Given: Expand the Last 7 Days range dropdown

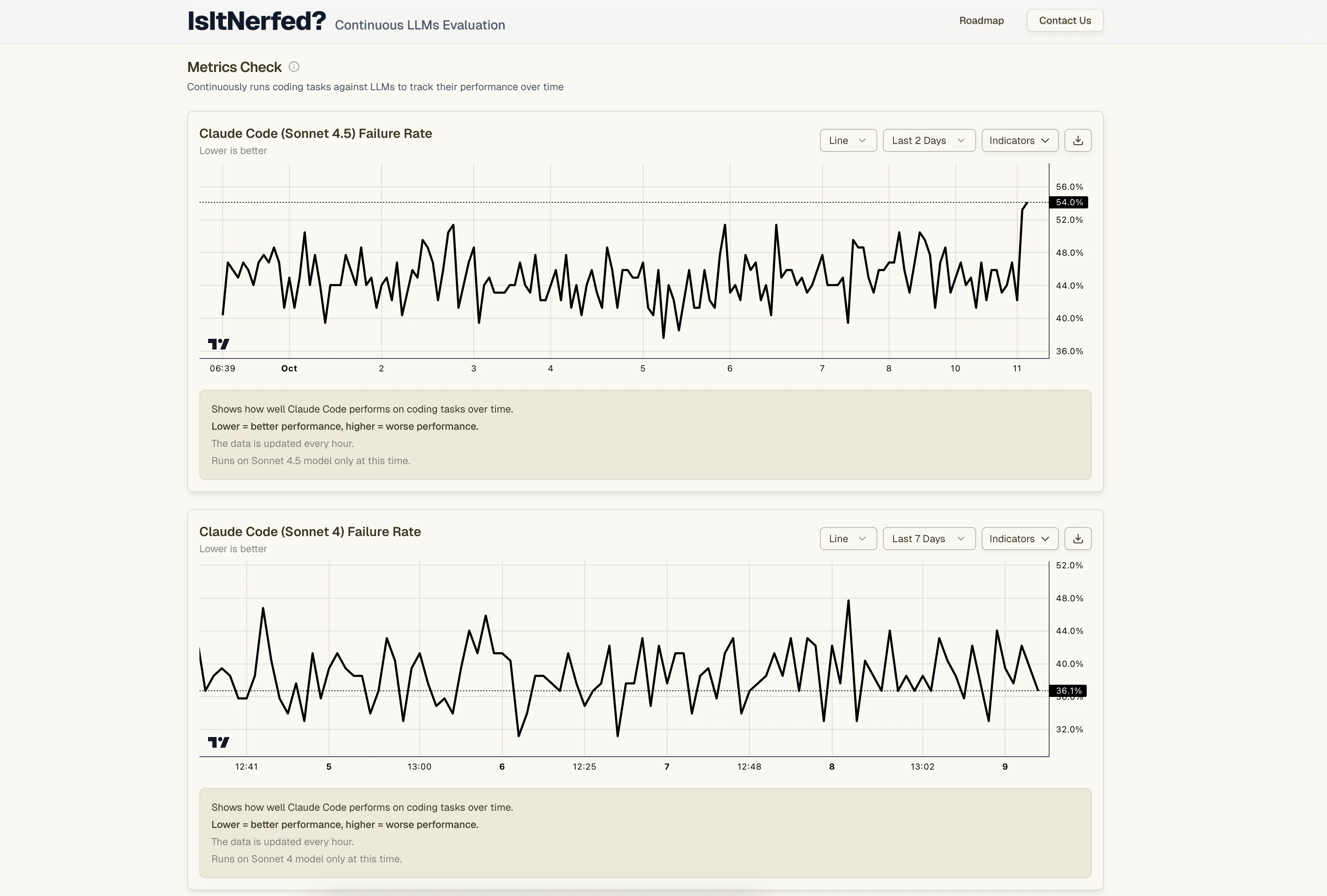Looking at the screenshot, I should [x=928, y=539].
